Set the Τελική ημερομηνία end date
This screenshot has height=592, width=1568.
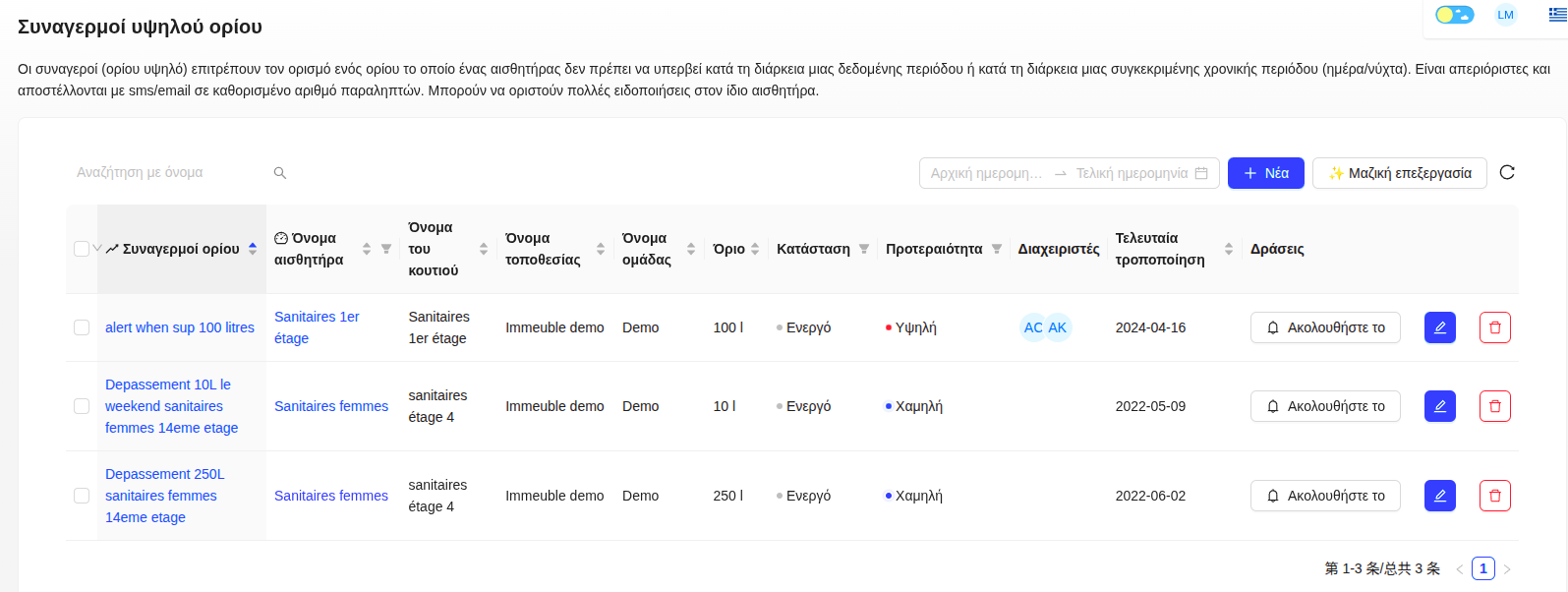1132,173
